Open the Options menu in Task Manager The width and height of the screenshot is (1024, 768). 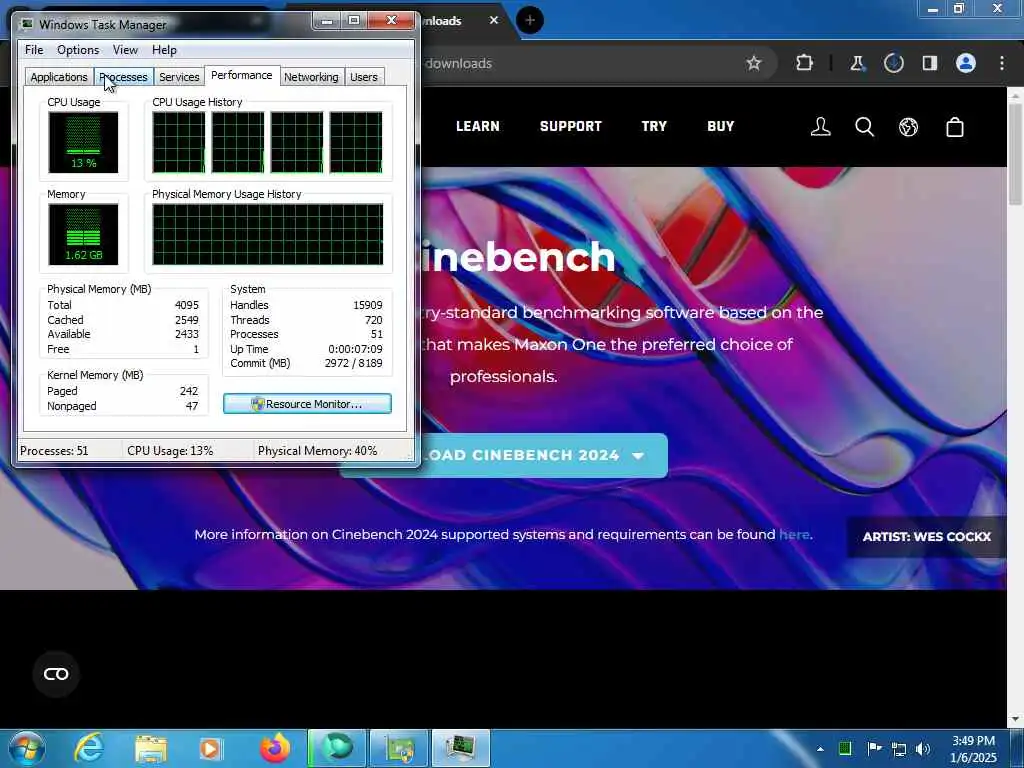pos(78,50)
